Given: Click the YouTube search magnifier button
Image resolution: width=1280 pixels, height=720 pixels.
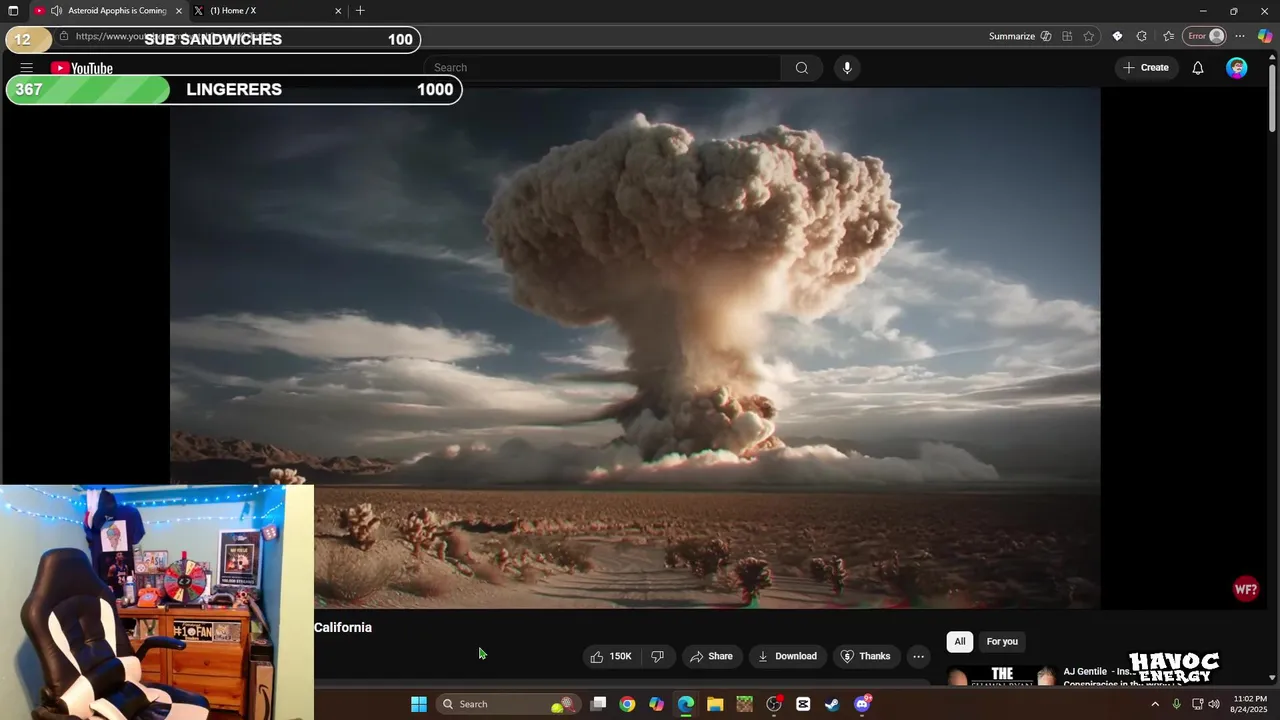Looking at the screenshot, I should [802, 68].
